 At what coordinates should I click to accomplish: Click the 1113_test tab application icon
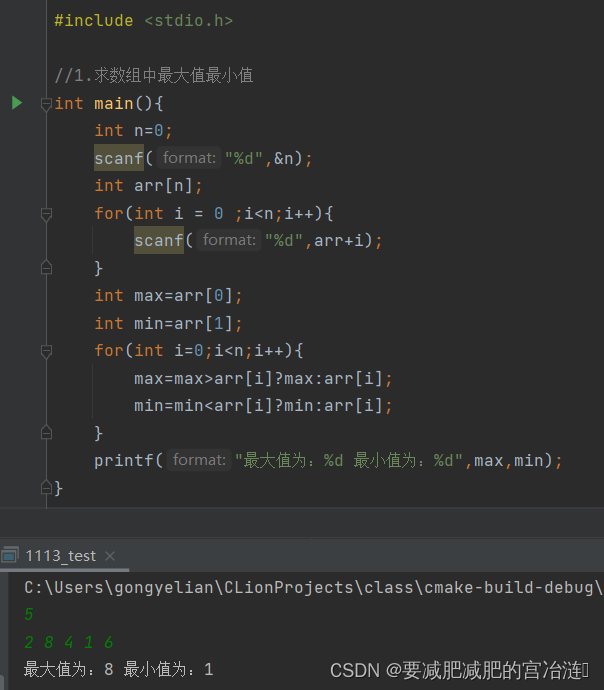10,555
